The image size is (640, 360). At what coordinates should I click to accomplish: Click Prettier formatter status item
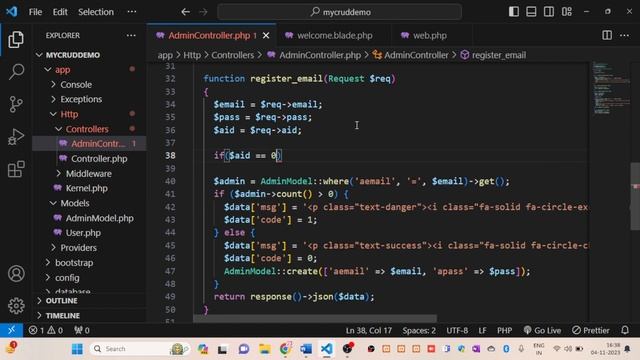point(591,330)
